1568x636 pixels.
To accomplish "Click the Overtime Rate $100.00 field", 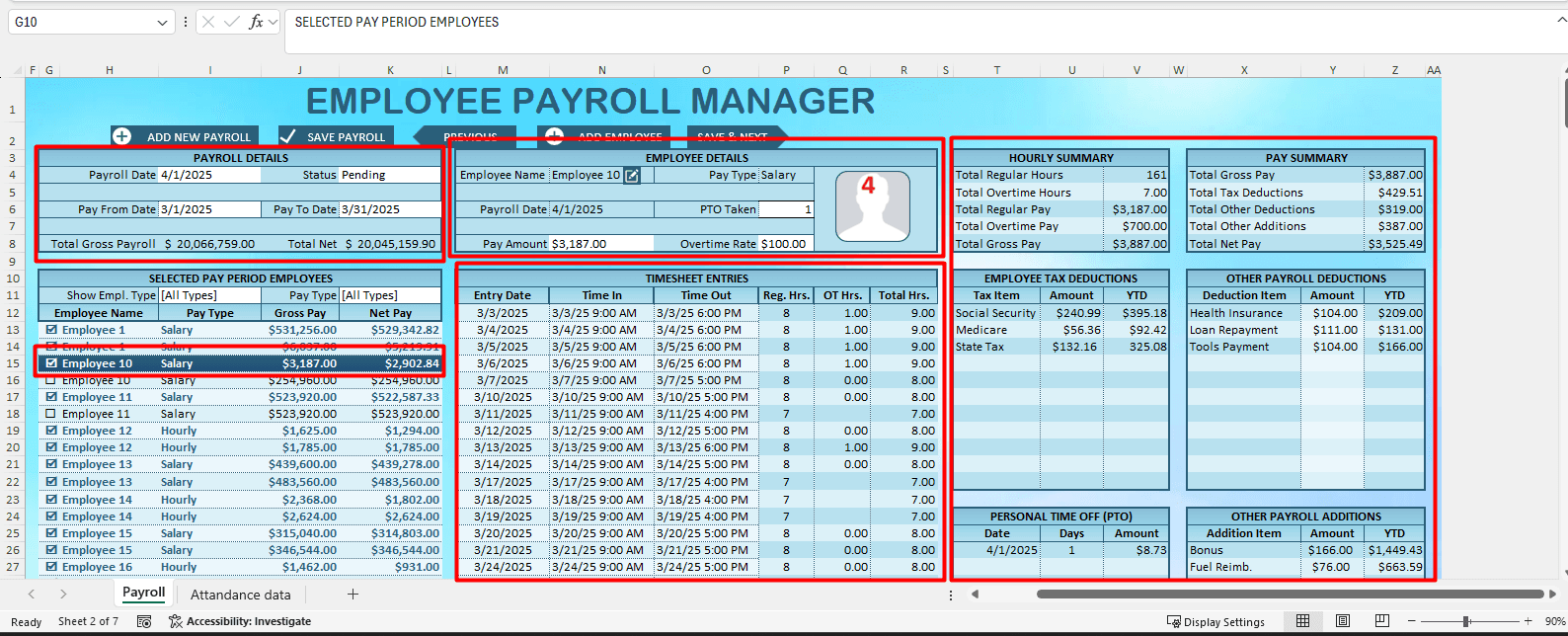I will 786,244.
